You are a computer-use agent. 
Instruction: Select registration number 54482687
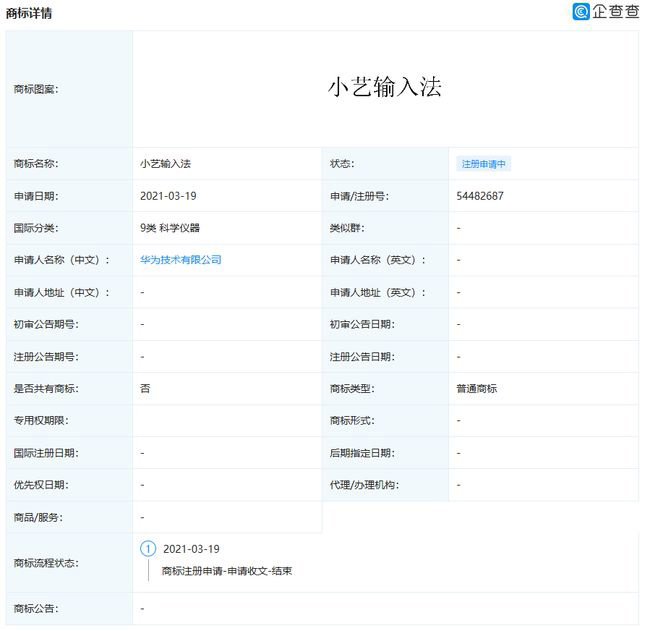coord(480,196)
